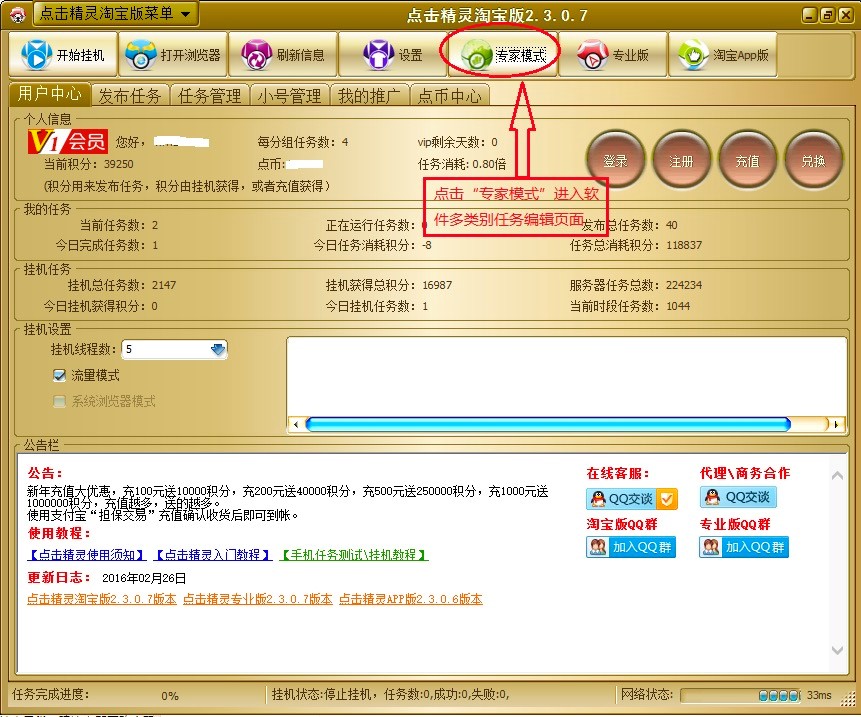This screenshot has width=861, height=717.
Task: Toggle the 系统浏览器模式 checkbox
Action: point(59,401)
